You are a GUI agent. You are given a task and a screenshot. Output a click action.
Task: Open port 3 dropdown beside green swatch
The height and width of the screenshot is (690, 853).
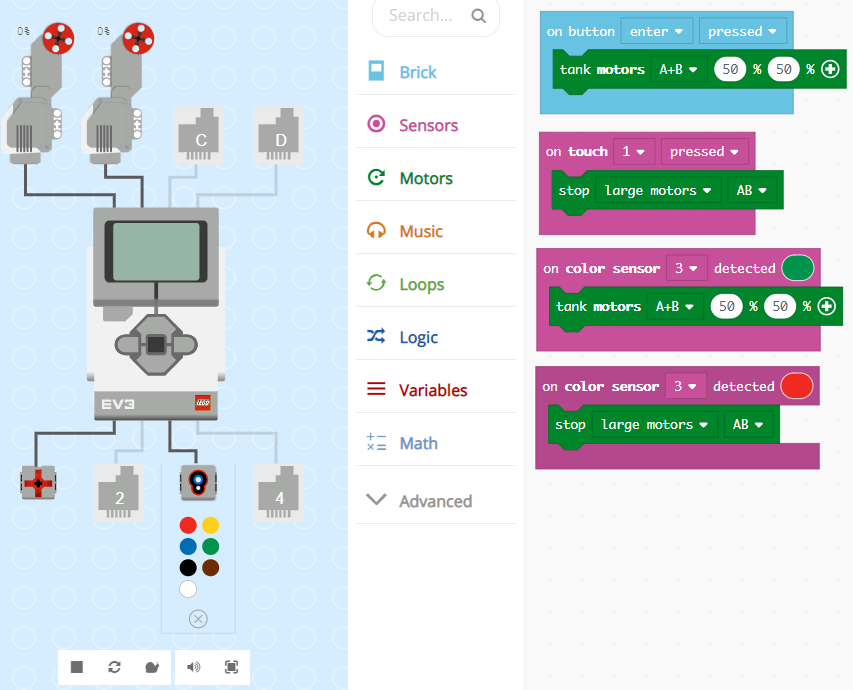click(x=687, y=268)
